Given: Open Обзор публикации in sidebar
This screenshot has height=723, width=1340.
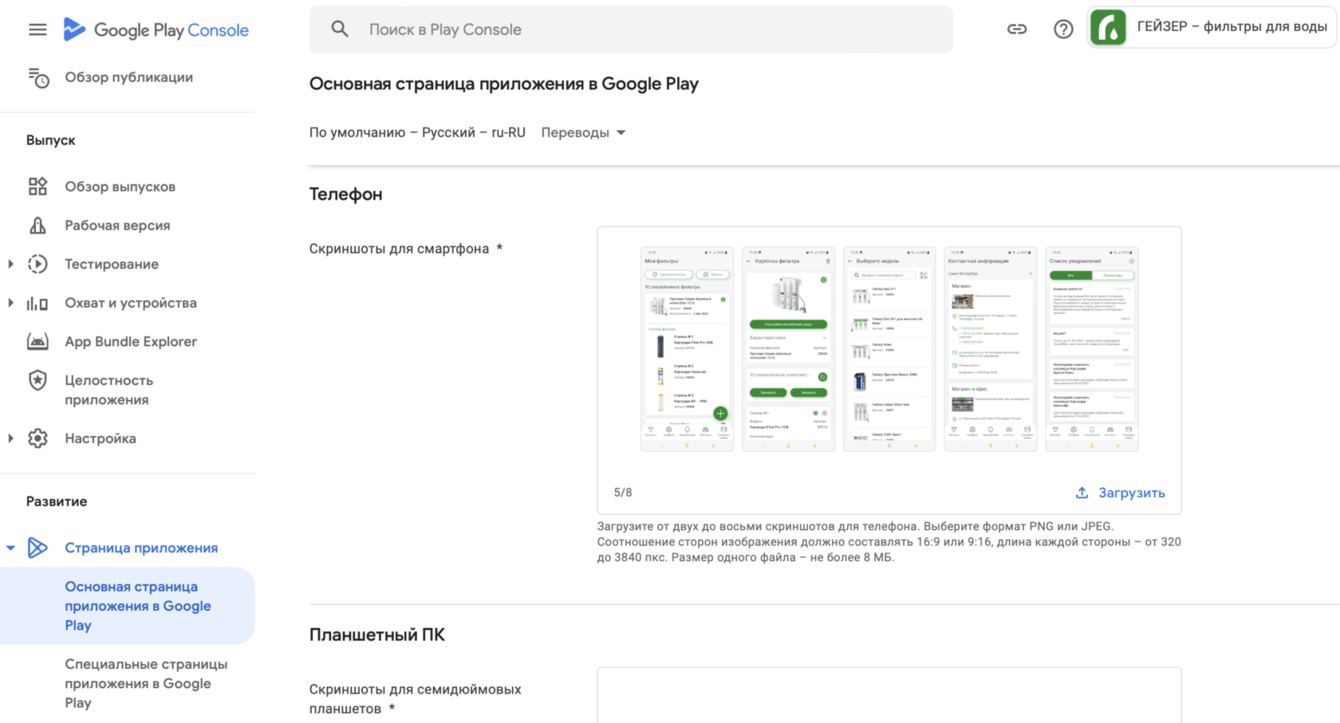Looking at the screenshot, I should pyautogui.click(x=128, y=77).
